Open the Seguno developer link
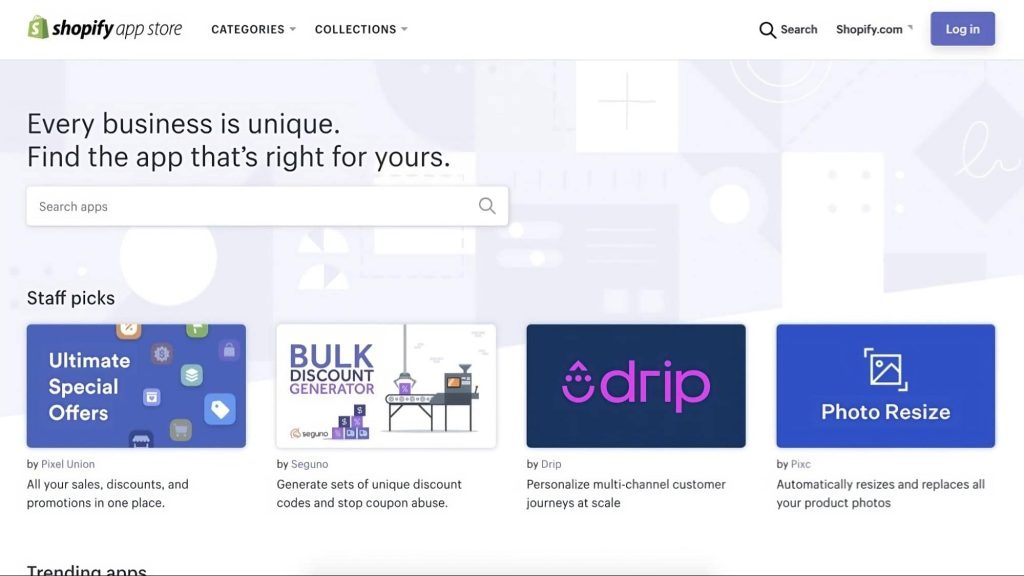 [309, 464]
